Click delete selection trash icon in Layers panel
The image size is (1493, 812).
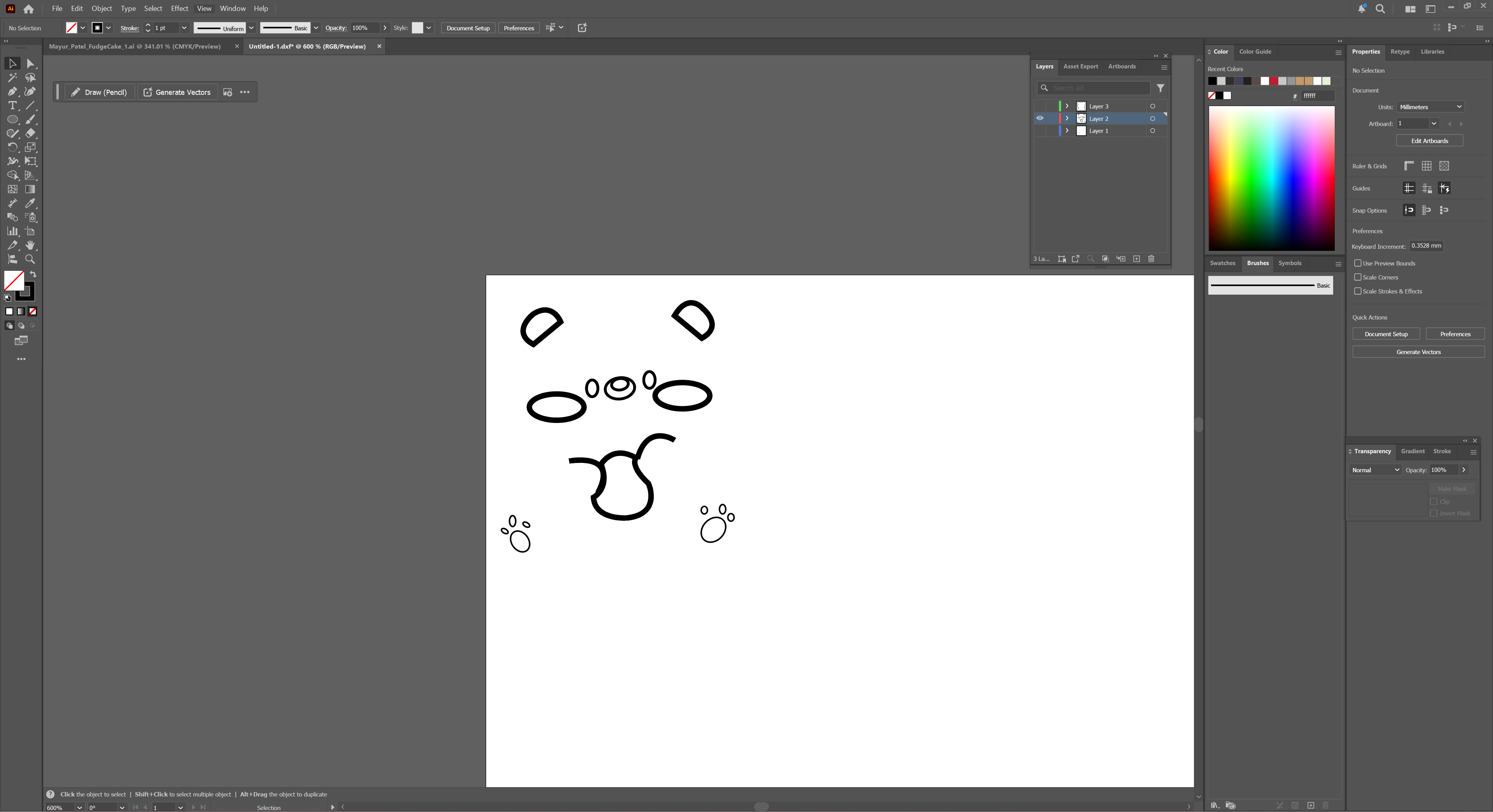pos(1151,259)
